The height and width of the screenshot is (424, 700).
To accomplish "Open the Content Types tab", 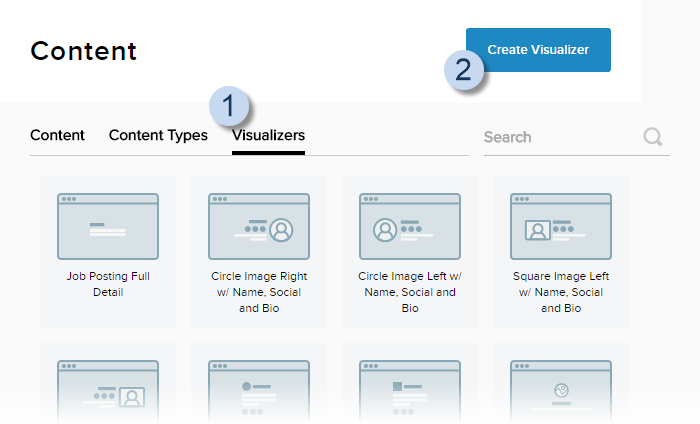I will (158, 135).
